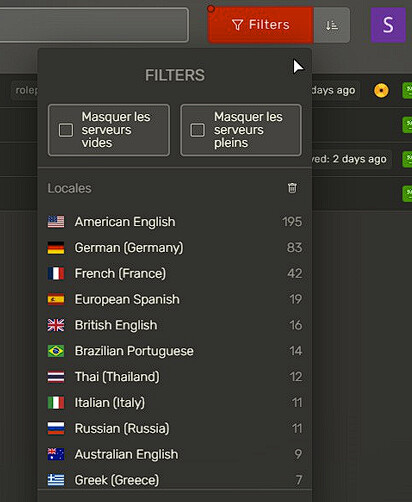
Task: Choose Australian English locale
Action: click(175, 454)
